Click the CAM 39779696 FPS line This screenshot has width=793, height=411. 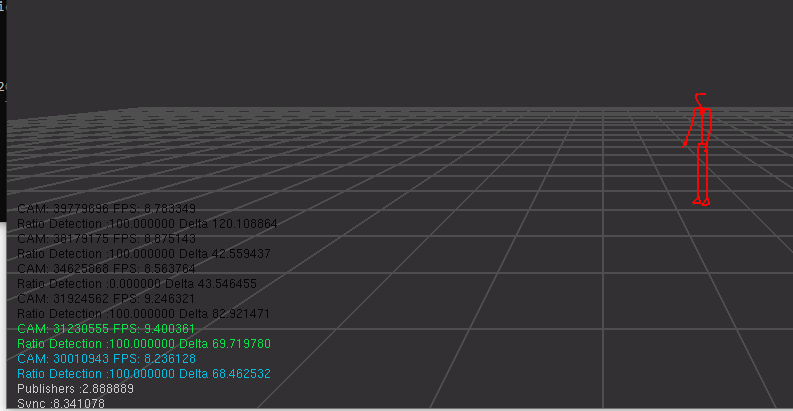click(x=106, y=209)
